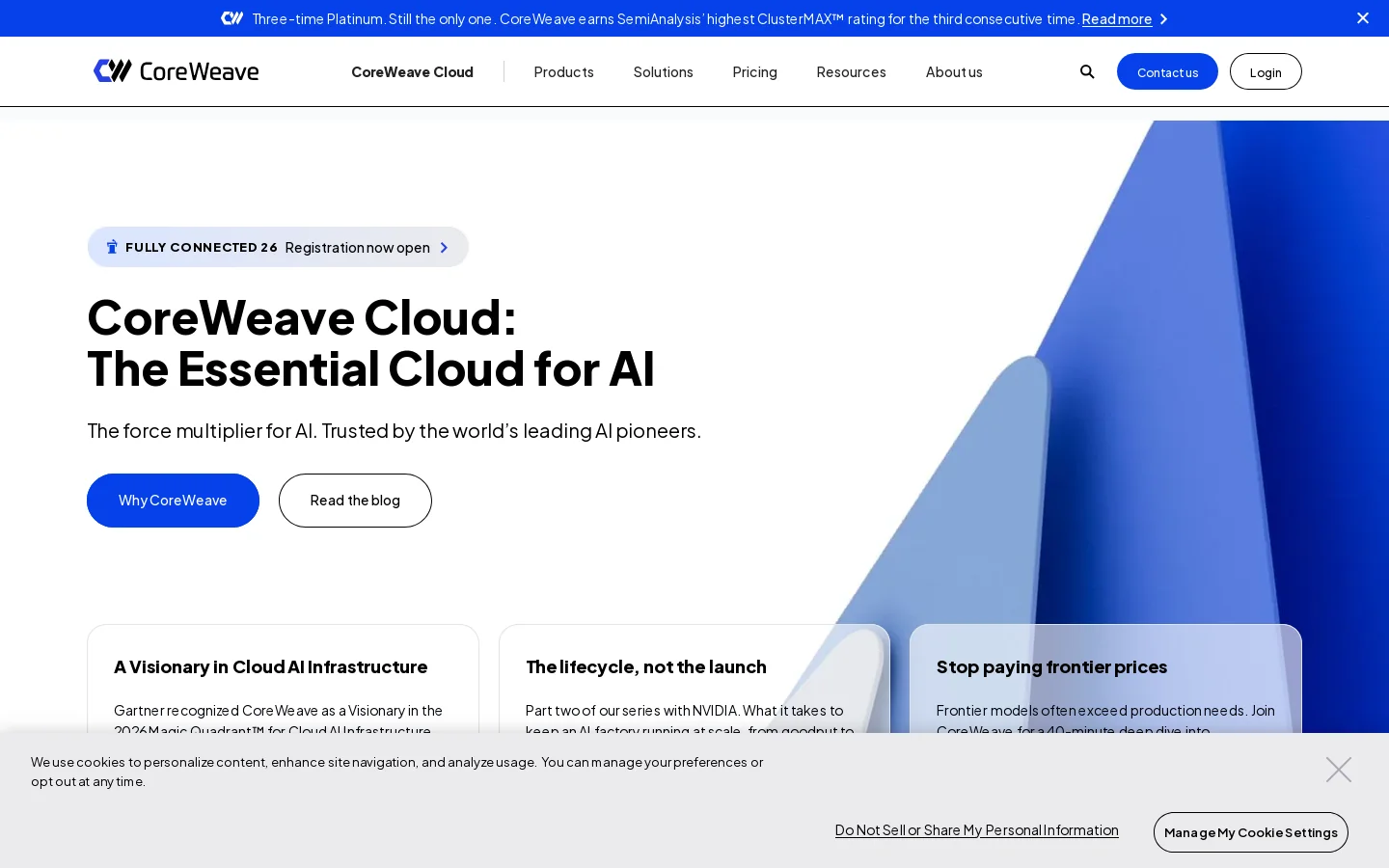Click the Login button
Image resolution: width=1389 pixels, height=868 pixels.
(x=1266, y=71)
